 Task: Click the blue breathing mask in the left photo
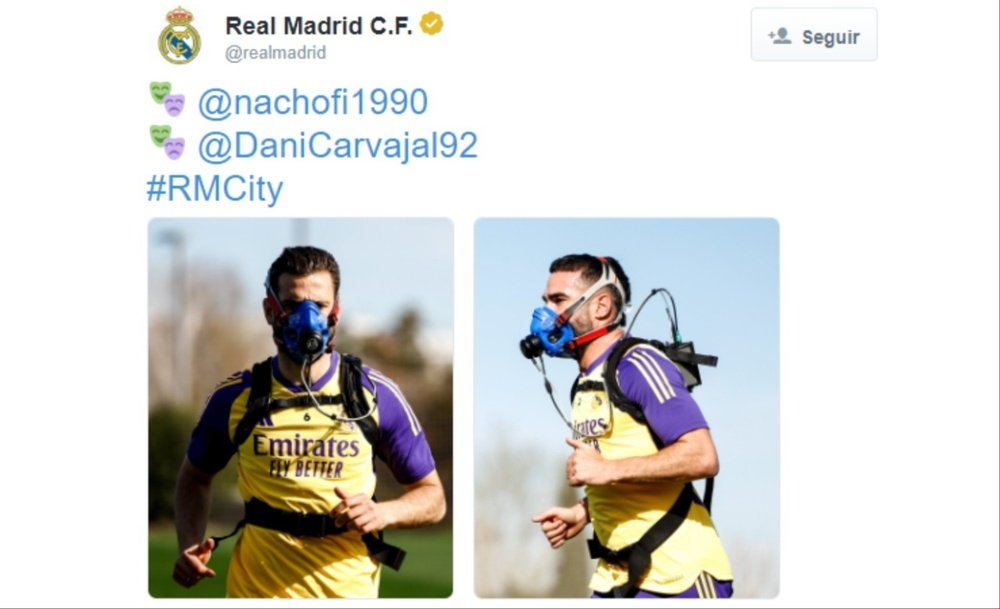pyautogui.click(x=305, y=332)
